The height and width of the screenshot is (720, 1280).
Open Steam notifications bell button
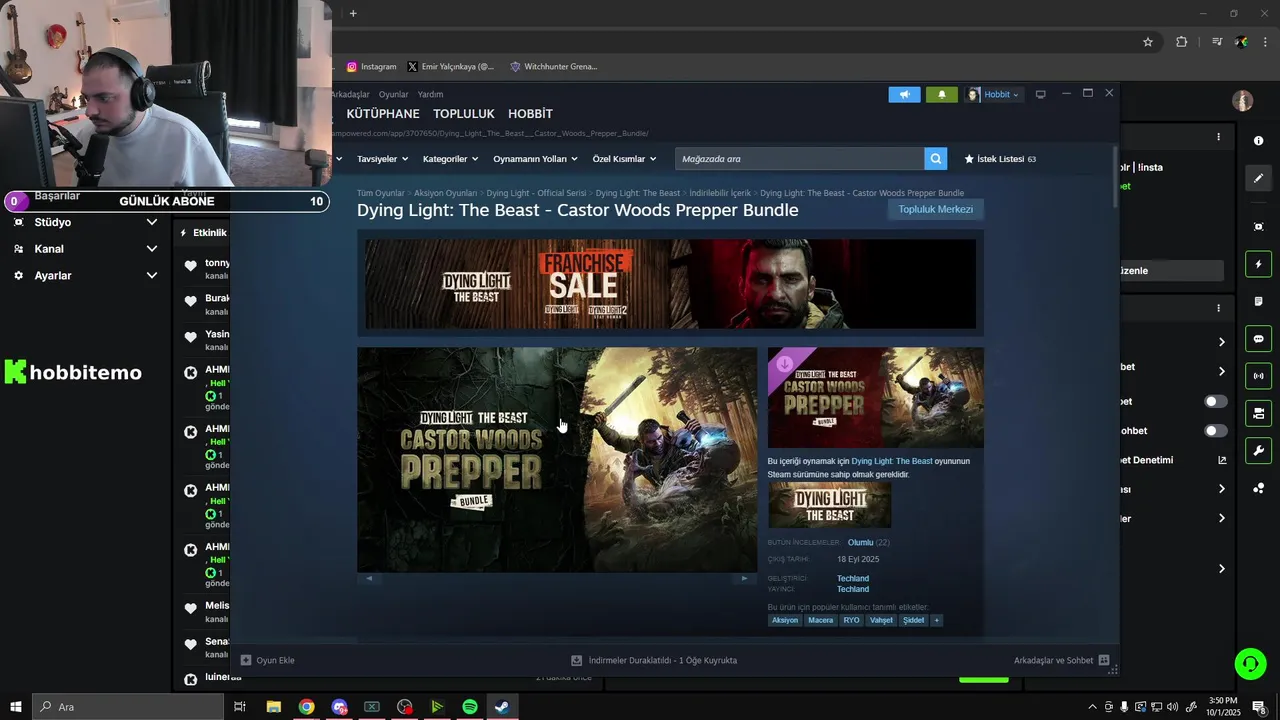click(x=941, y=95)
